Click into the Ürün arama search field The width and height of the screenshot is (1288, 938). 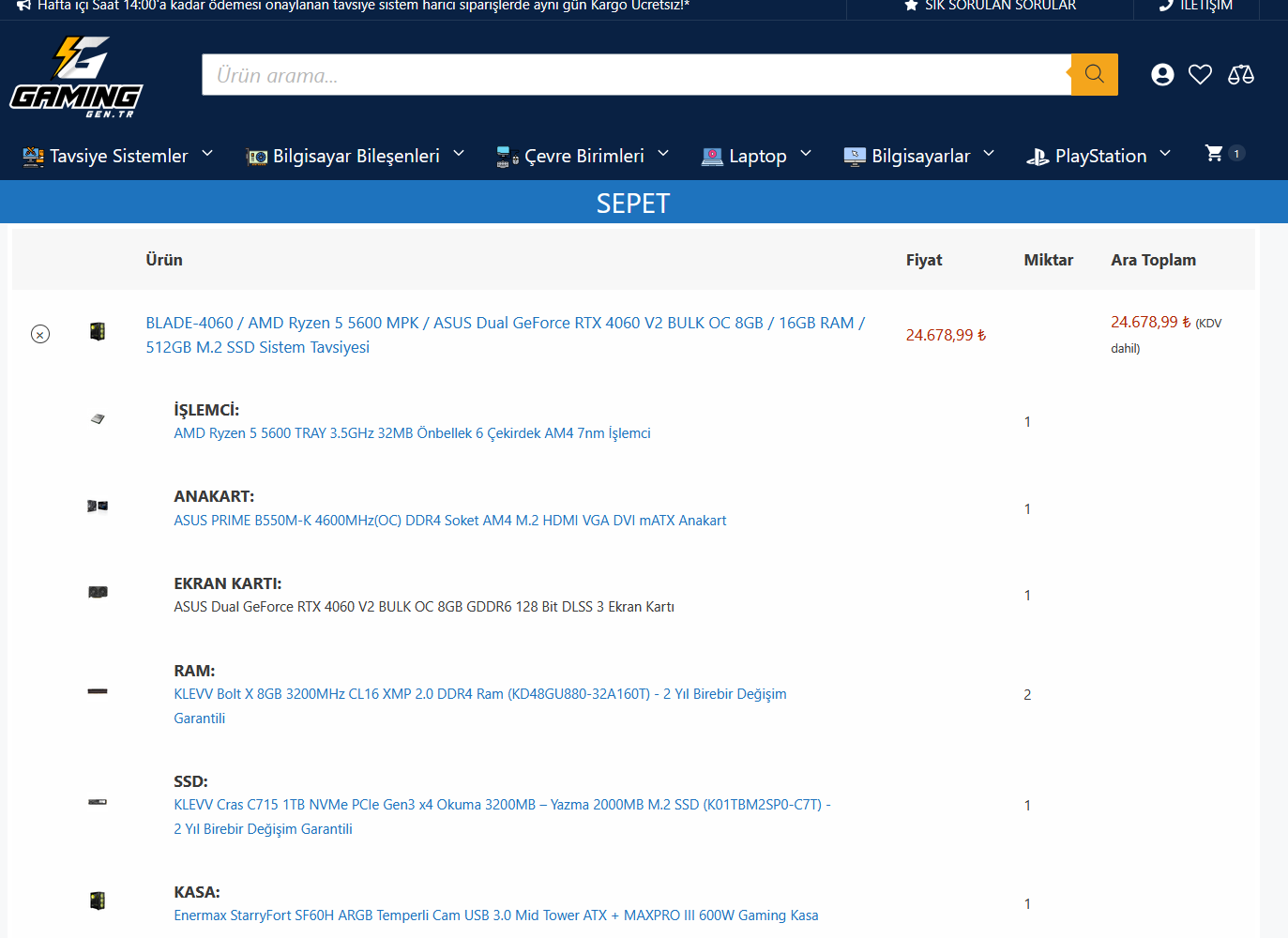[x=636, y=75]
